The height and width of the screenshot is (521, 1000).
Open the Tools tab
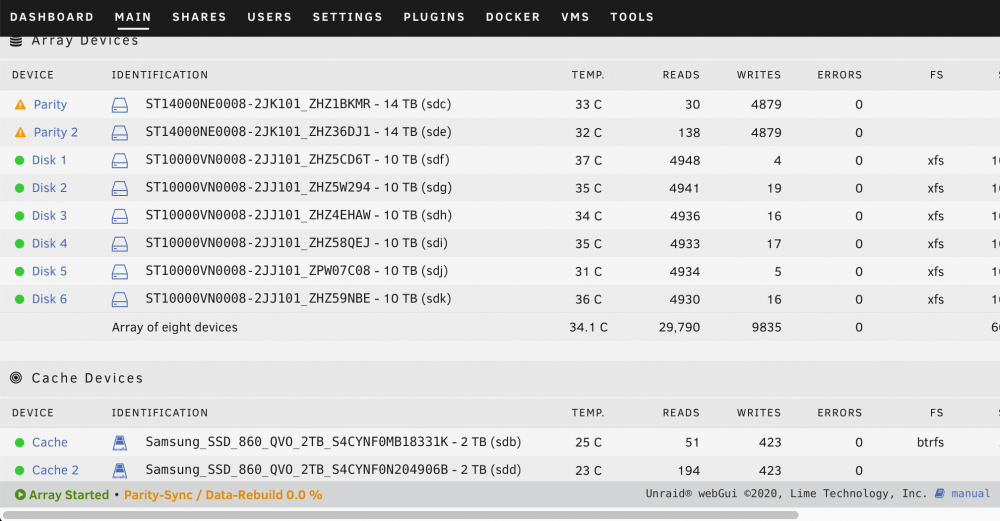tap(632, 17)
